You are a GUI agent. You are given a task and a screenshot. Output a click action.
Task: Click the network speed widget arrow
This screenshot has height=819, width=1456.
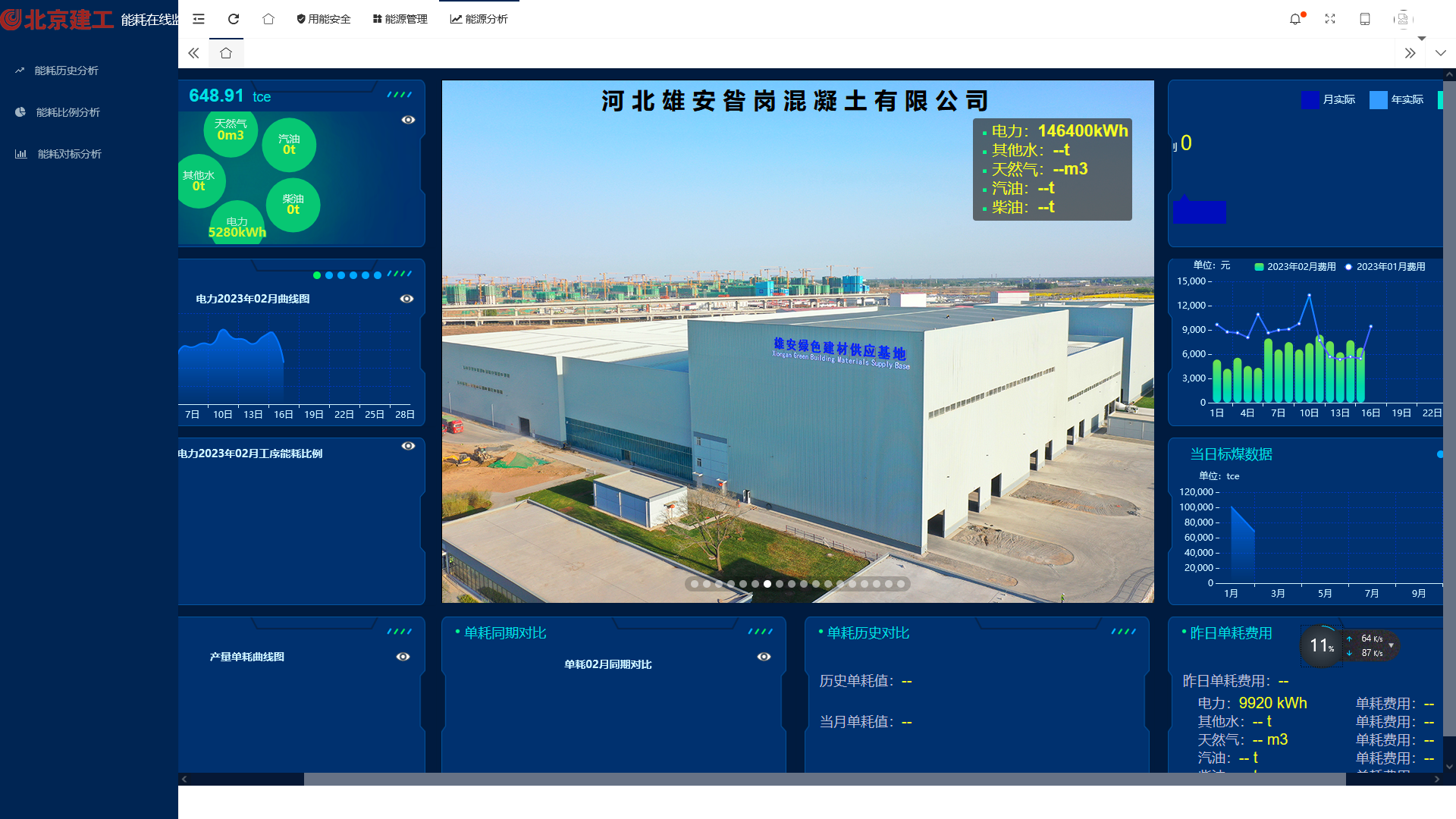click(1392, 645)
